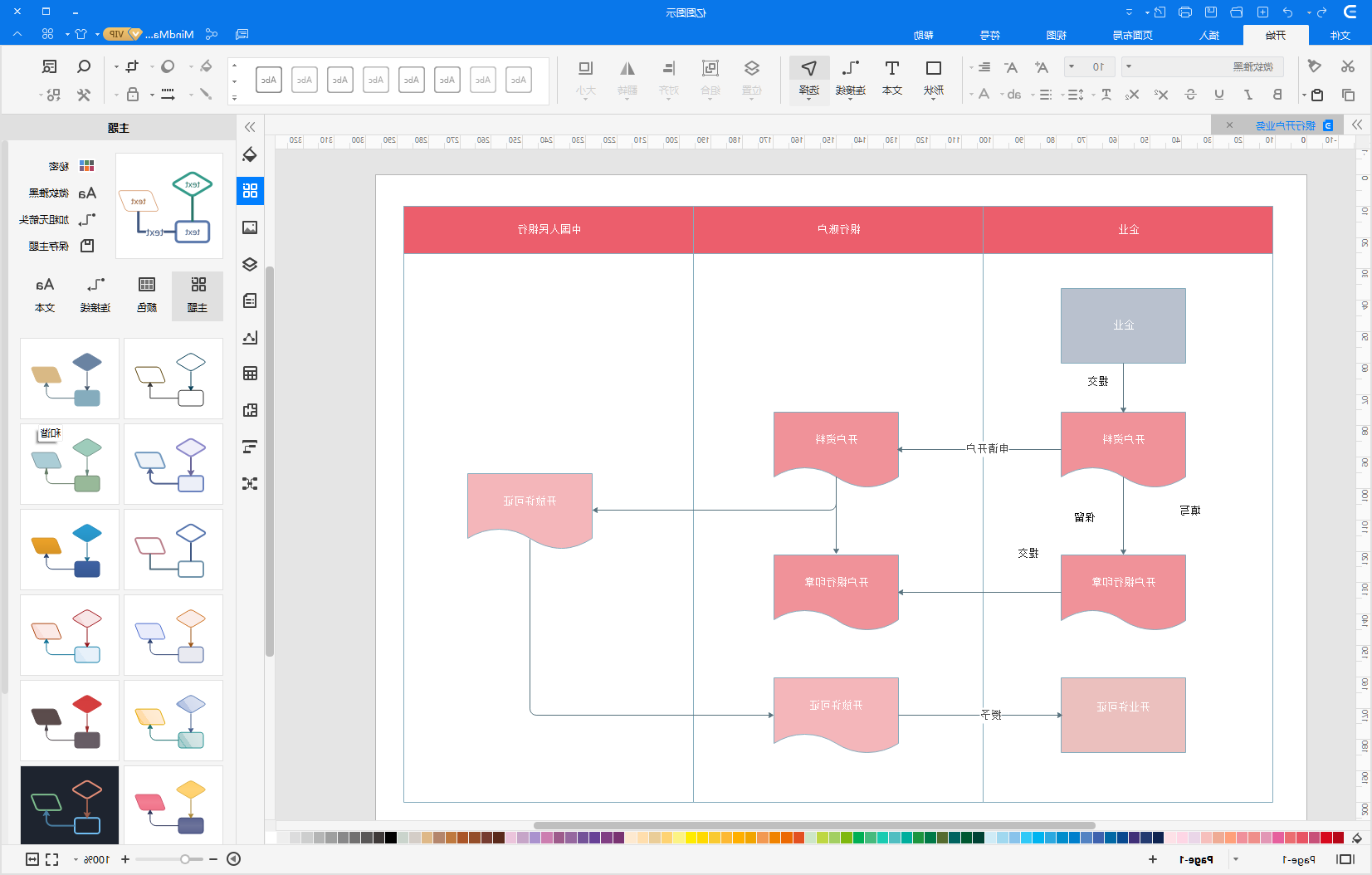Click the zoom slider handle
Viewport: 1372px width, 875px height.
[185, 859]
